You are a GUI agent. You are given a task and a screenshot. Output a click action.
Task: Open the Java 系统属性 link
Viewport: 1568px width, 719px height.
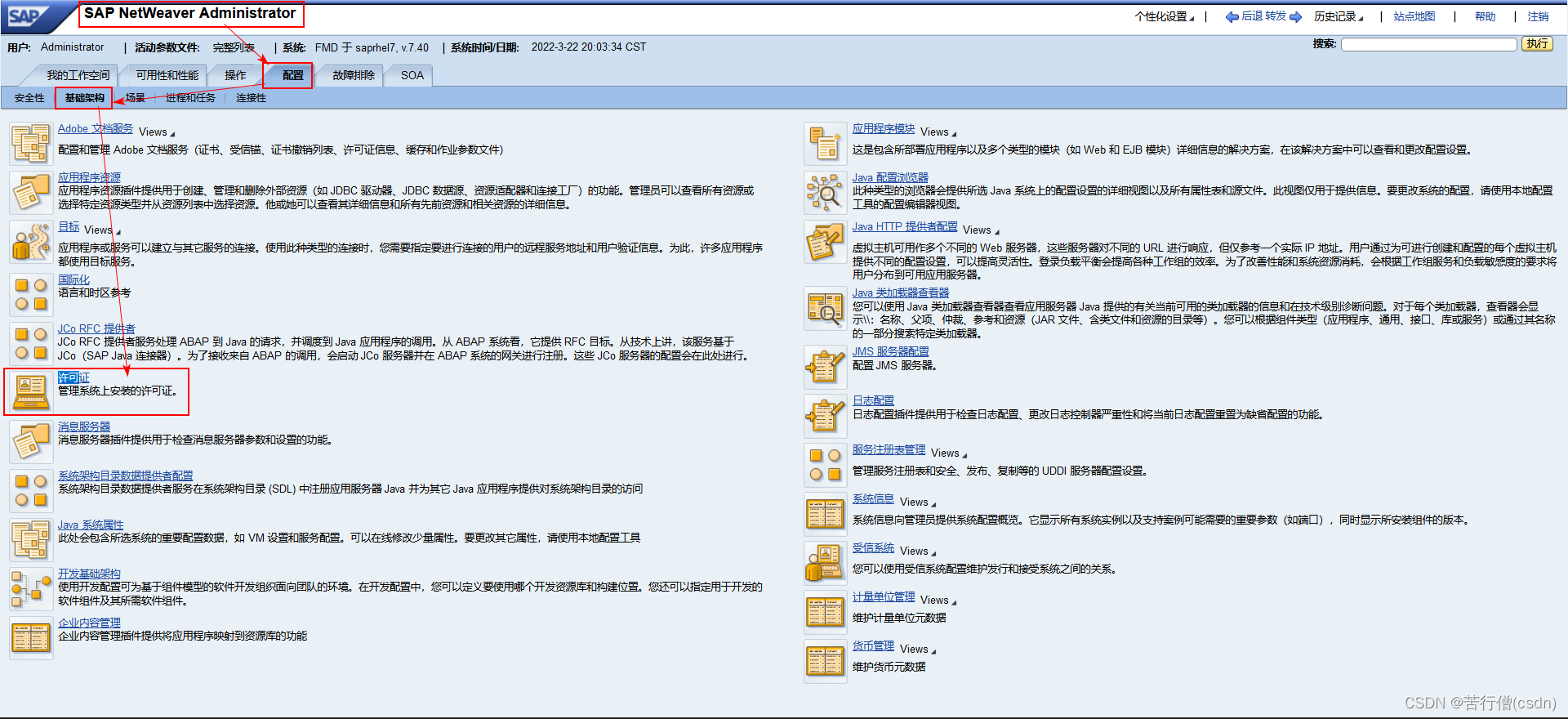pos(91,525)
